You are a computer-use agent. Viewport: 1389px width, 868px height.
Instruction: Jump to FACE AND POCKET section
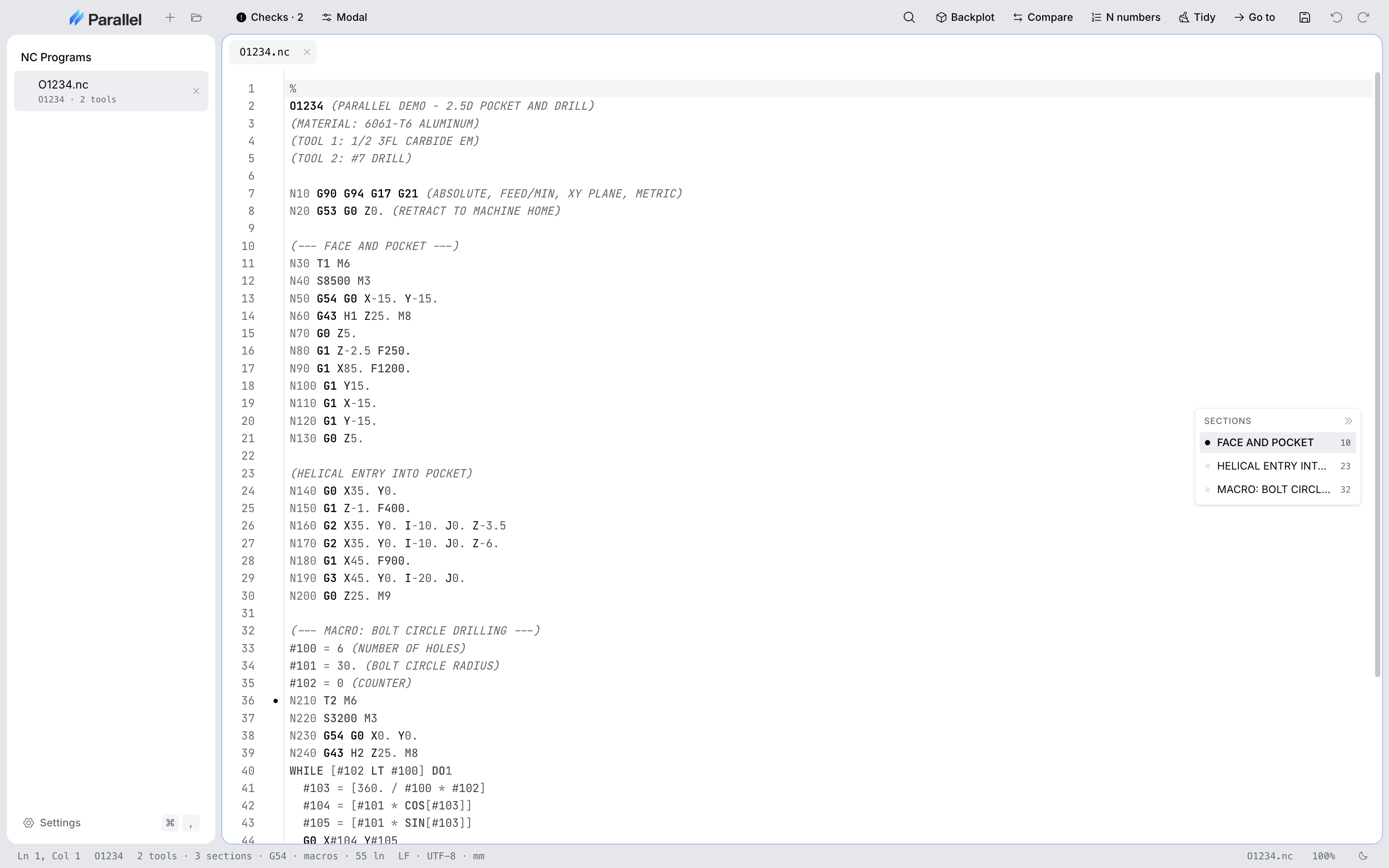coord(1277,443)
